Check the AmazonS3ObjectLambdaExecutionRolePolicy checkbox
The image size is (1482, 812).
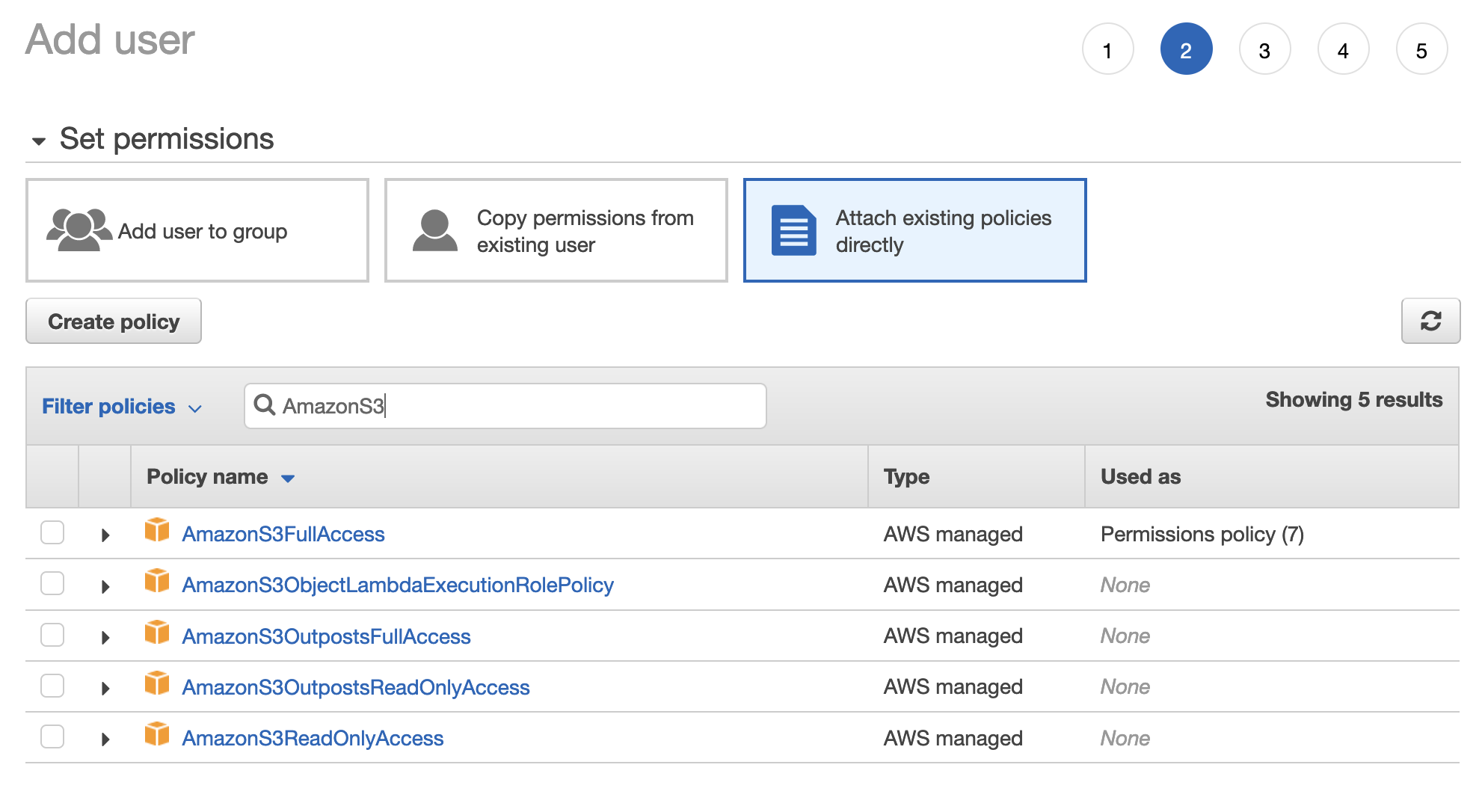click(x=52, y=583)
